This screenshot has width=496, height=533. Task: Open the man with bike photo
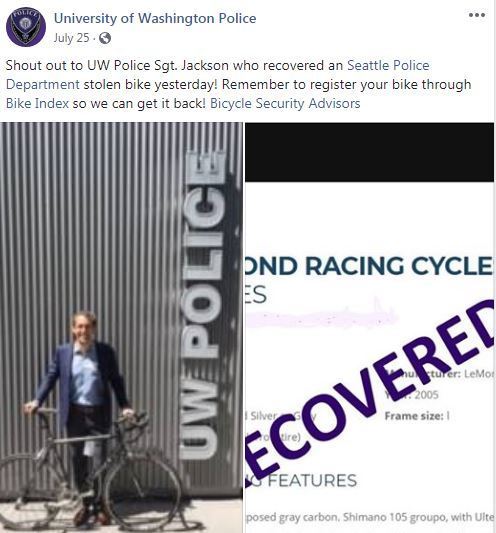point(121,327)
